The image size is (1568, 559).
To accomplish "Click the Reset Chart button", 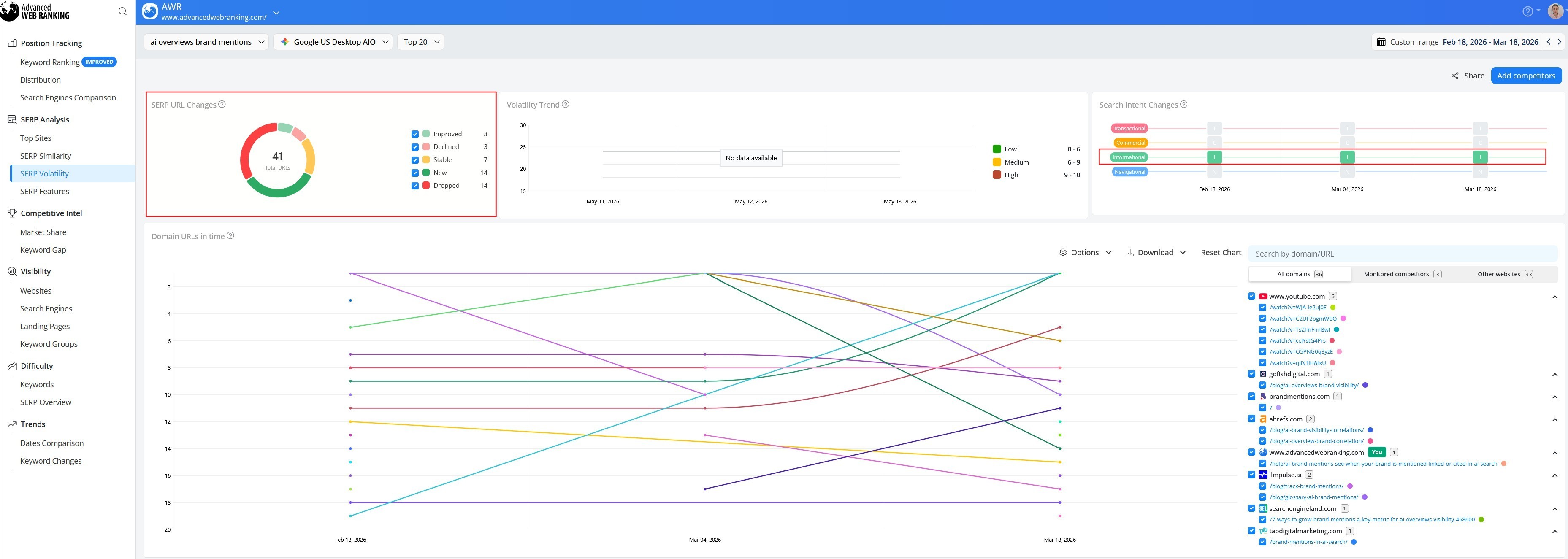I will pos(1221,252).
